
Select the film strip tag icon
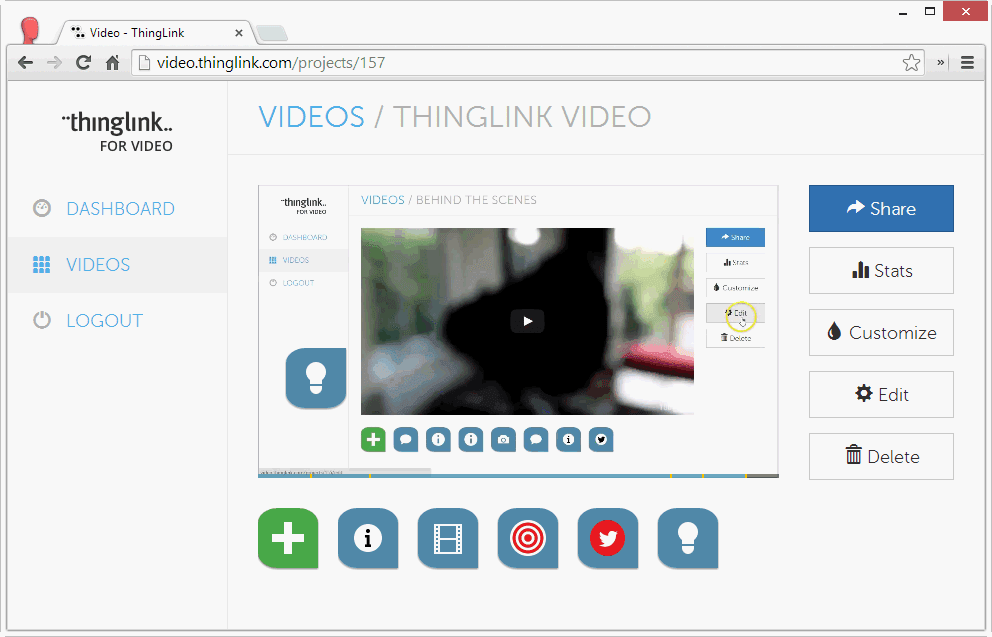[x=447, y=538]
